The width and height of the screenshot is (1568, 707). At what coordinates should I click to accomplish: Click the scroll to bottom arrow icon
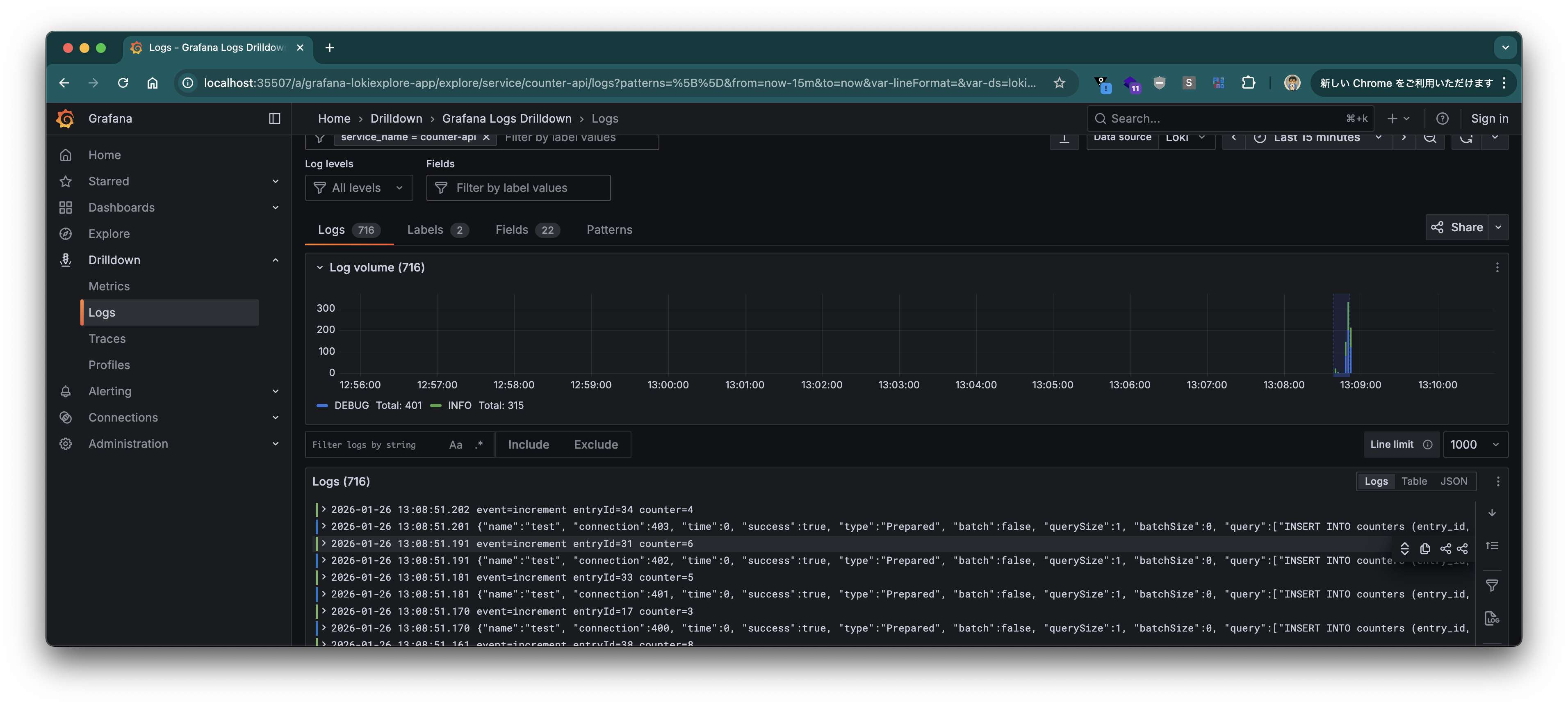[x=1492, y=513]
